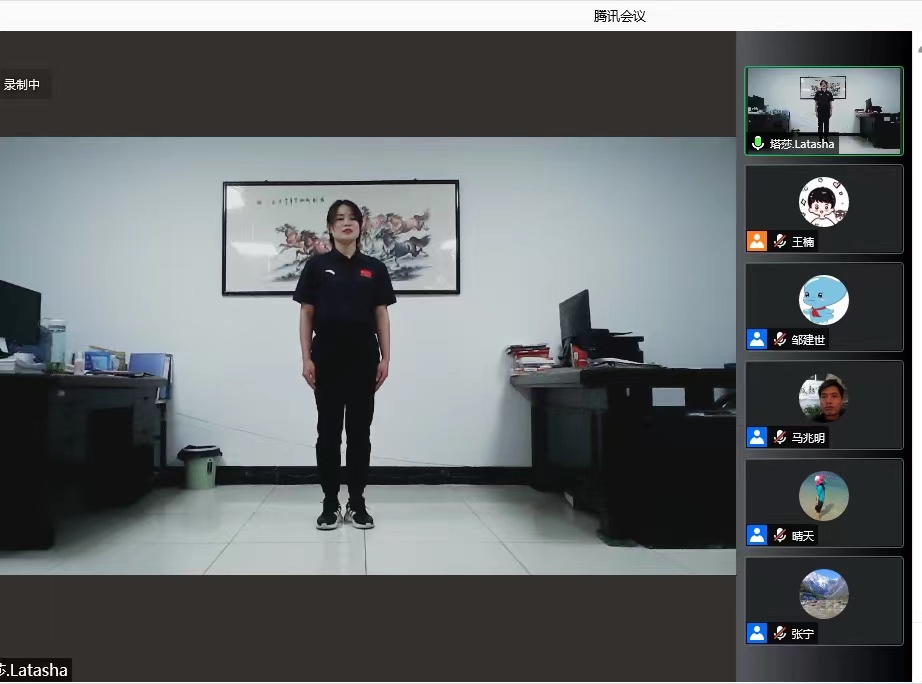Click the muted microphone icon for 马兆明
The width and height of the screenshot is (922, 684).
[780, 437]
